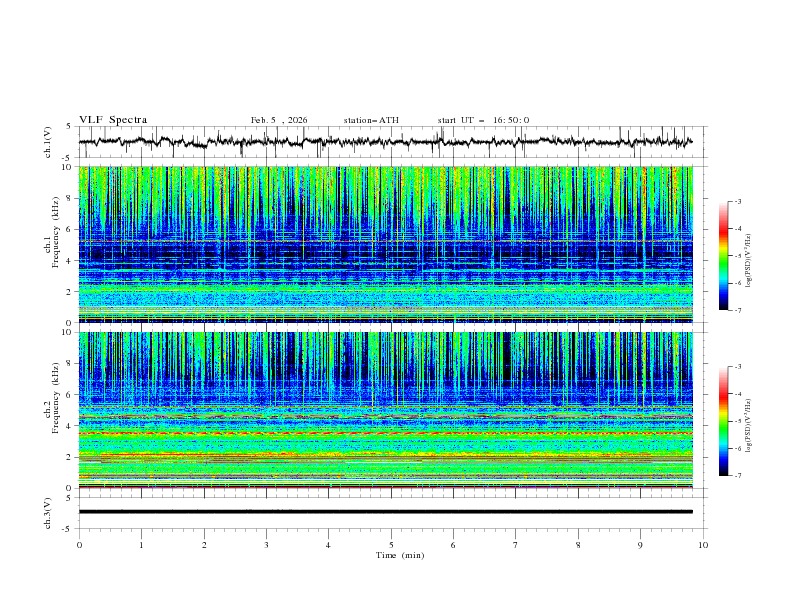Select the "station=ATH" header label
The height and width of the screenshot is (612, 792).
[x=371, y=120]
